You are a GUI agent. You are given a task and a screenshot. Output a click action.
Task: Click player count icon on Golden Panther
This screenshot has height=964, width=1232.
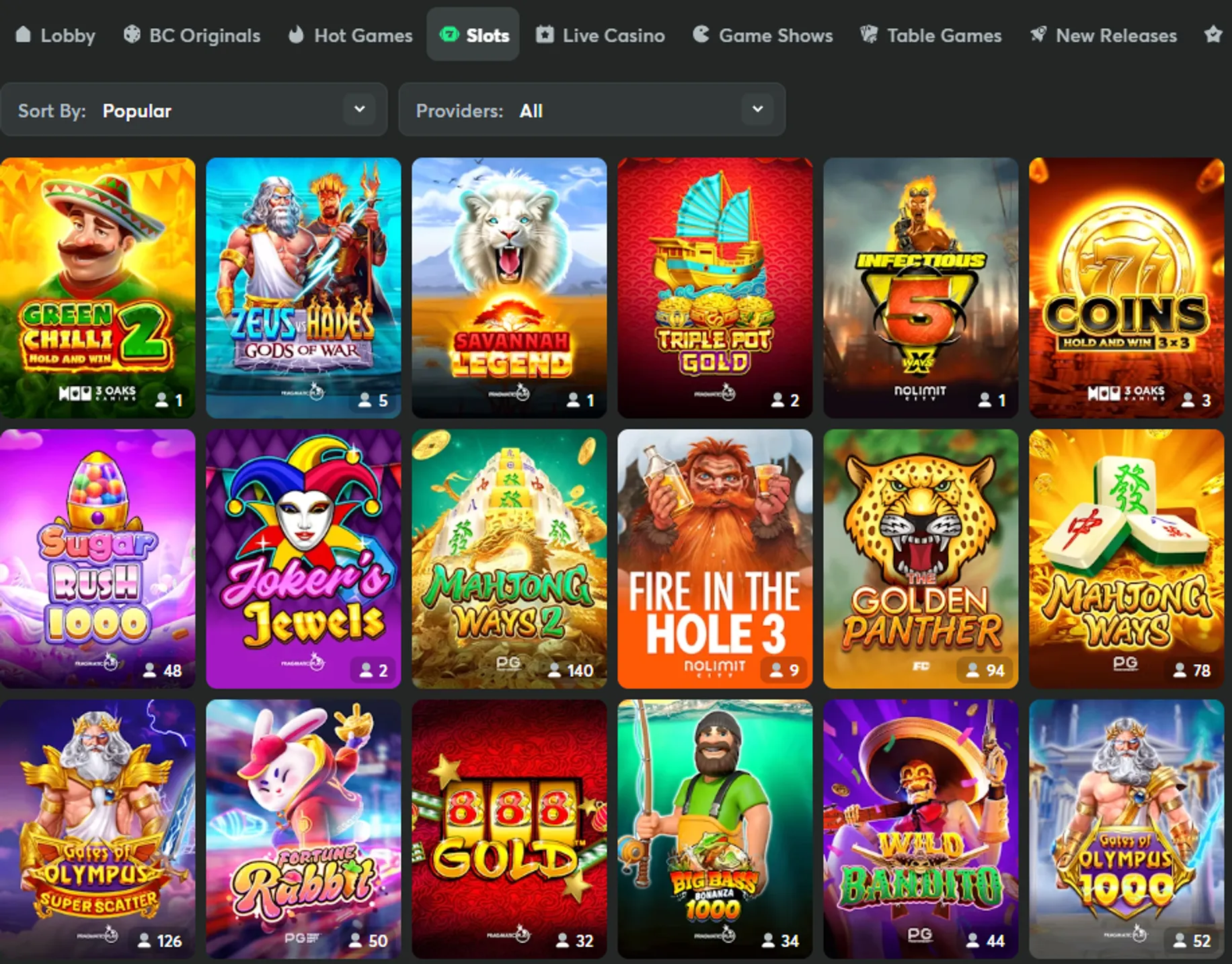click(972, 670)
